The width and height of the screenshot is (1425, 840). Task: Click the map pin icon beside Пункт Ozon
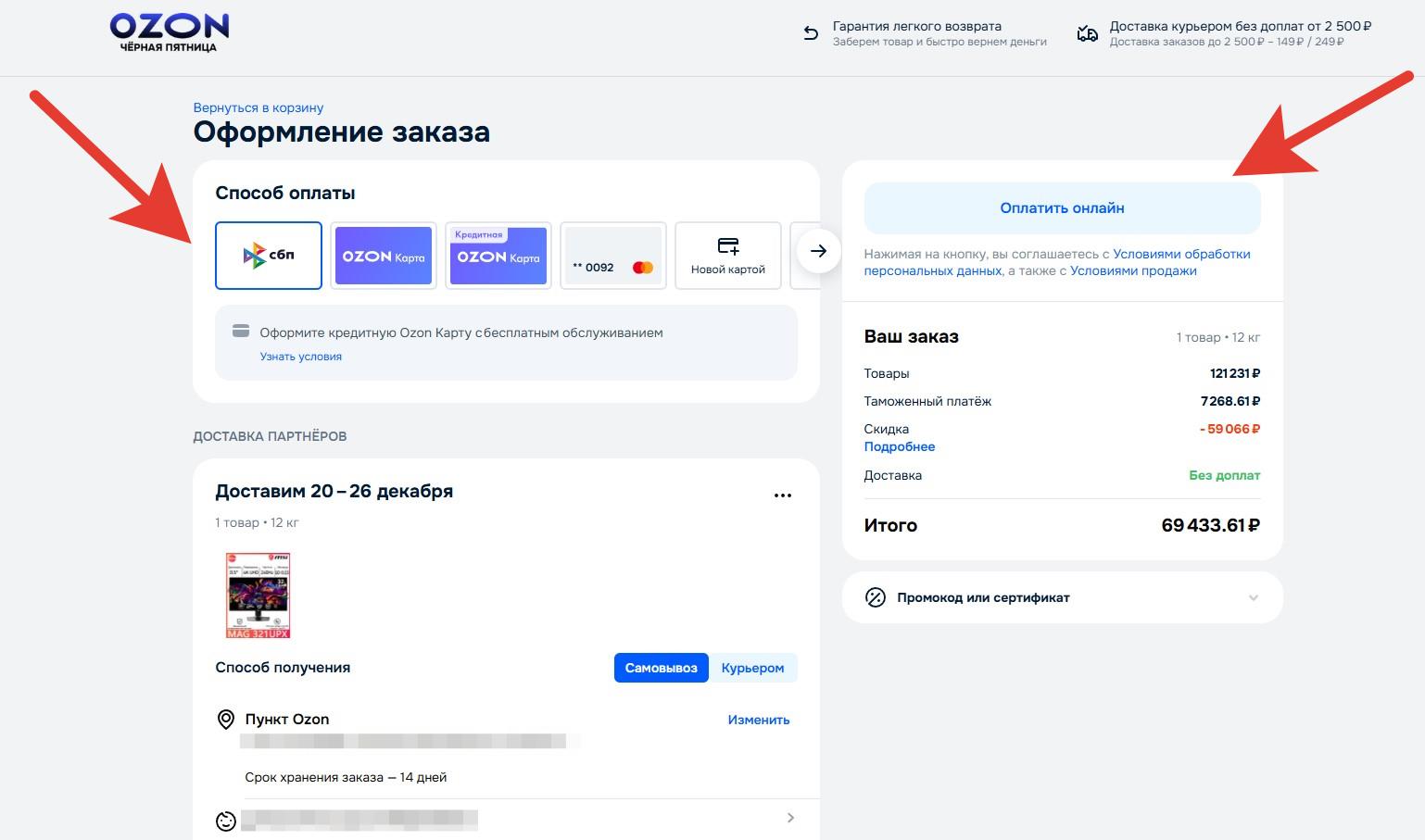pyautogui.click(x=226, y=720)
